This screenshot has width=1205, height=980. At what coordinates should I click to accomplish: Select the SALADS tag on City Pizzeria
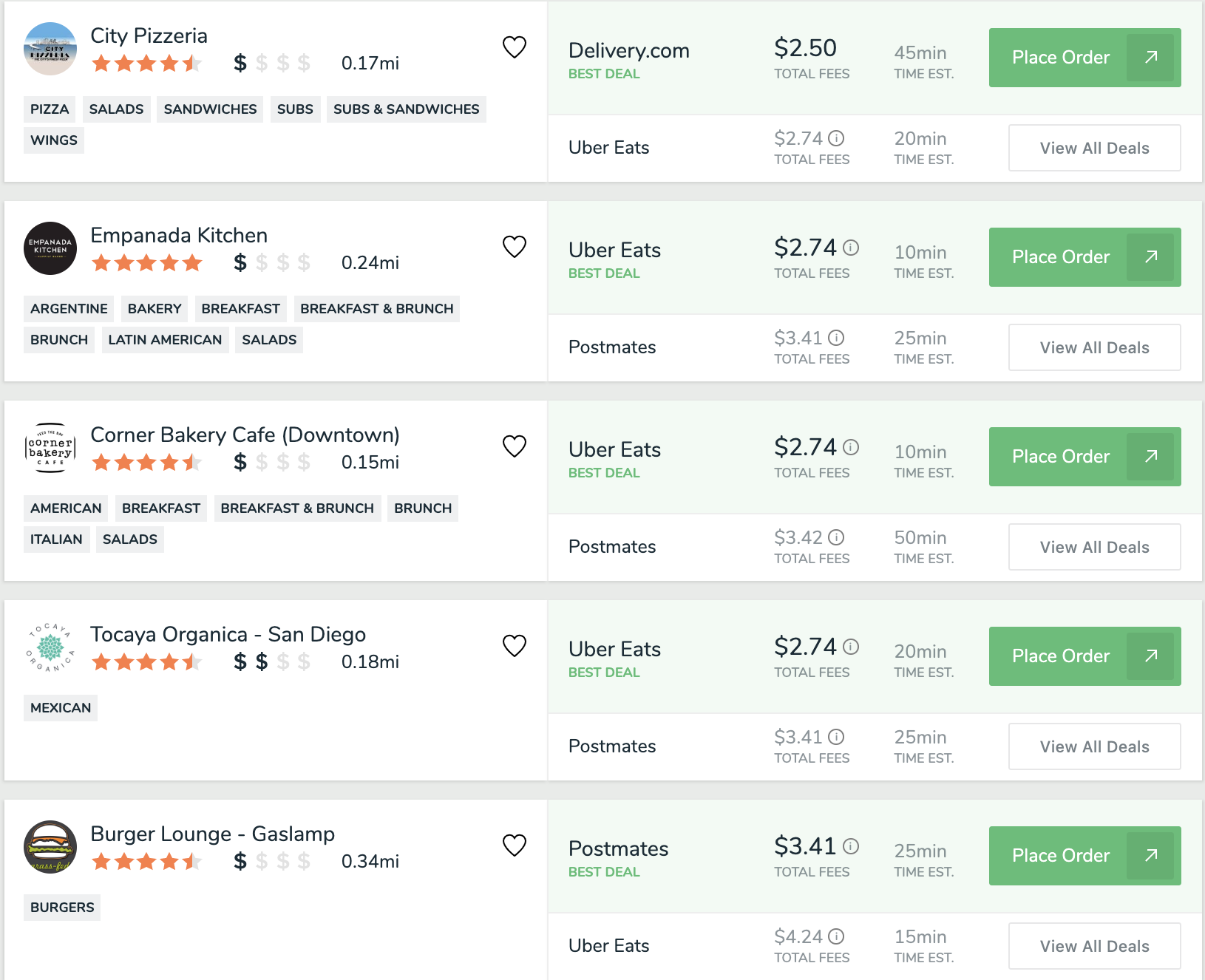pyautogui.click(x=116, y=109)
